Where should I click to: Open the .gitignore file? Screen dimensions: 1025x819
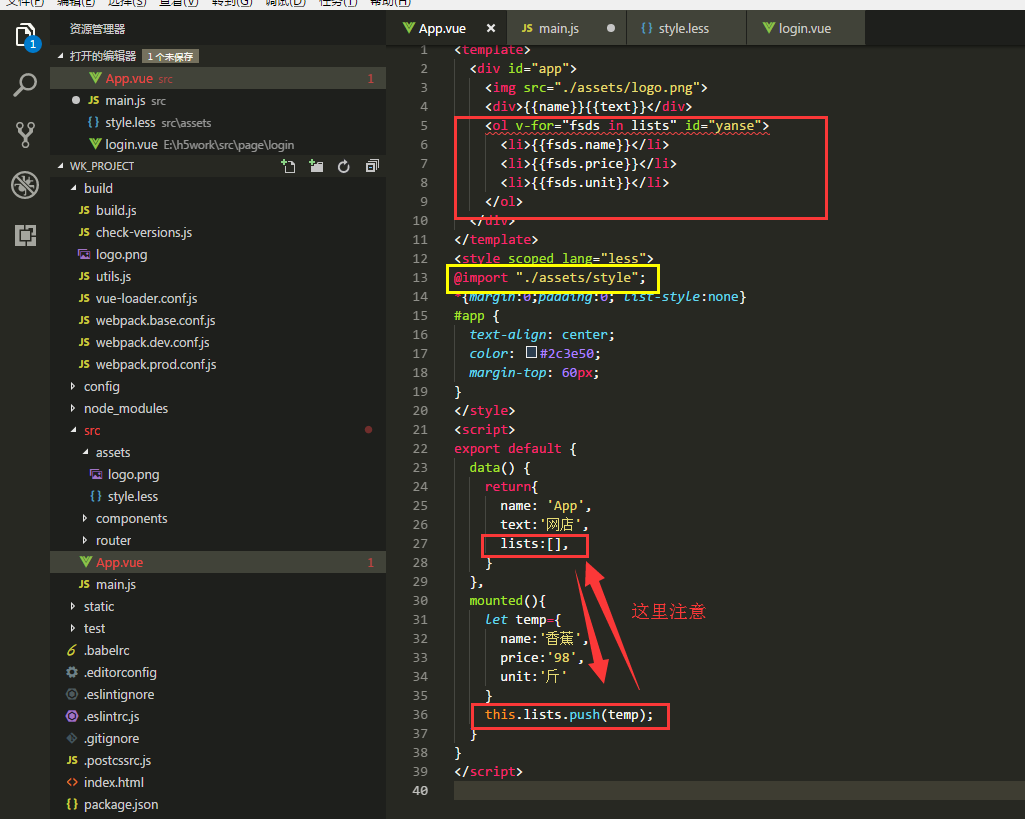[218, 739]
